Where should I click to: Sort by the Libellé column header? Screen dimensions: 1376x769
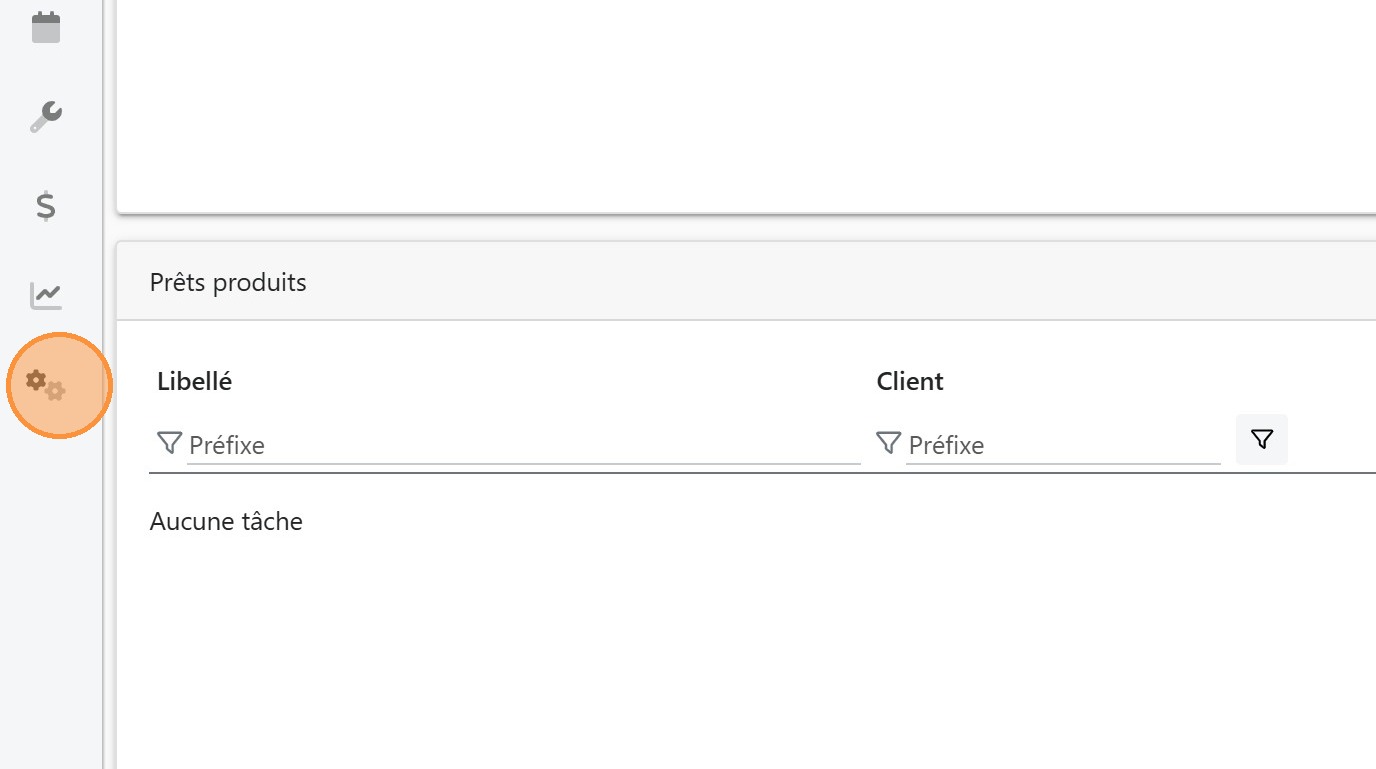pos(194,381)
